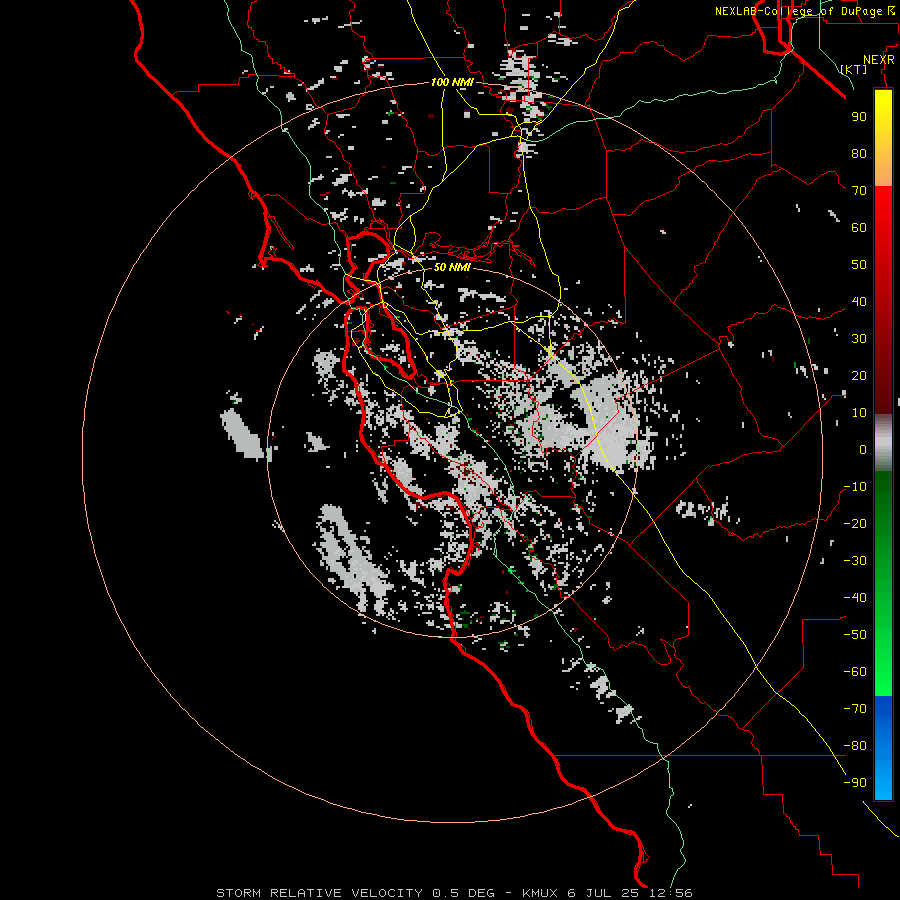This screenshot has height=900, width=900.
Task: Click the 20 value on velocity scale
Action: click(859, 376)
